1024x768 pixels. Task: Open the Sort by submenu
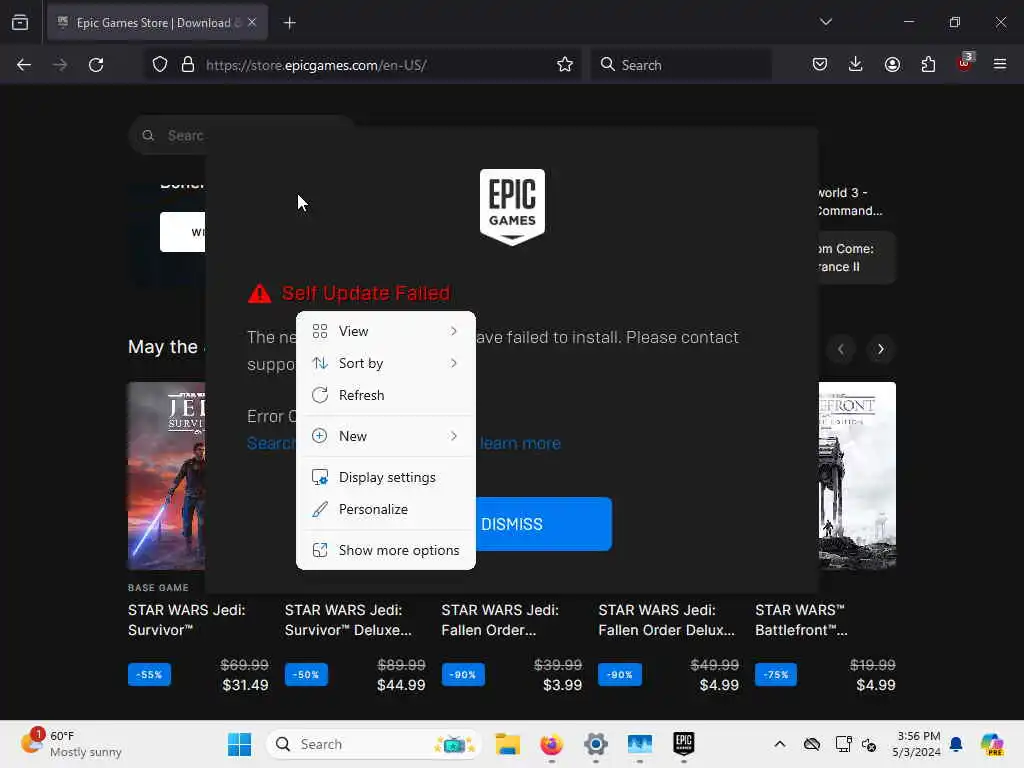pos(386,364)
